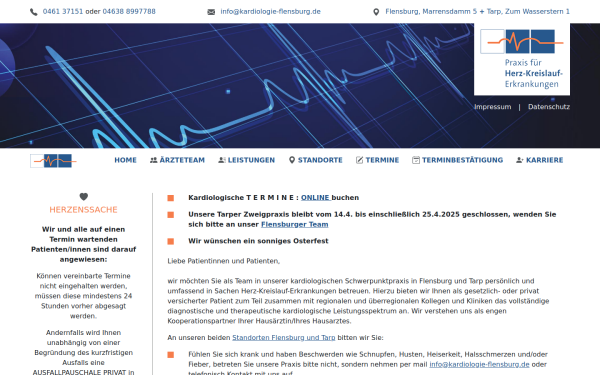600x375 pixels.
Task: Open the KARRIERE menu item
Action: (x=545, y=160)
